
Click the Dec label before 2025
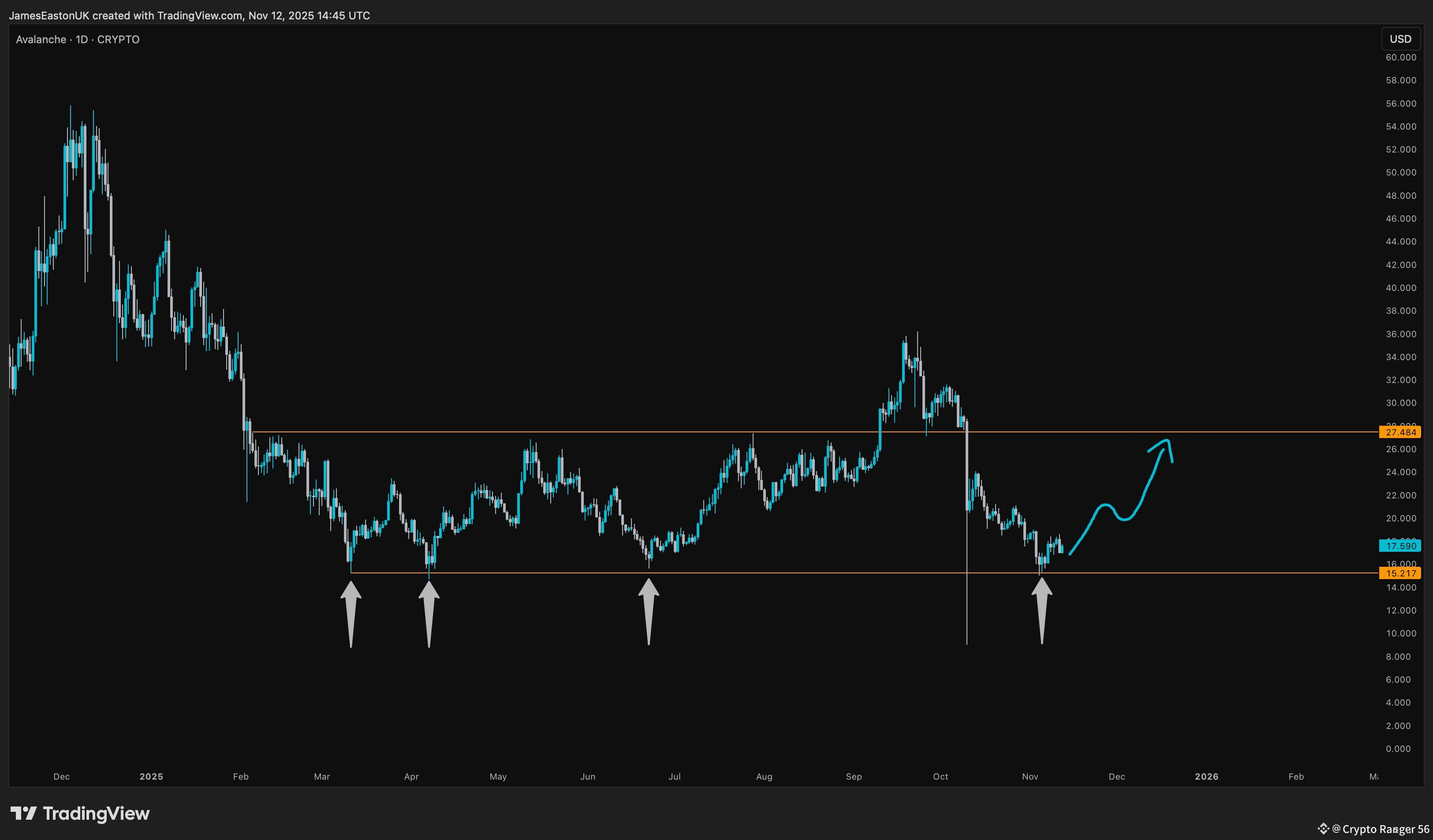[x=61, y=777]
